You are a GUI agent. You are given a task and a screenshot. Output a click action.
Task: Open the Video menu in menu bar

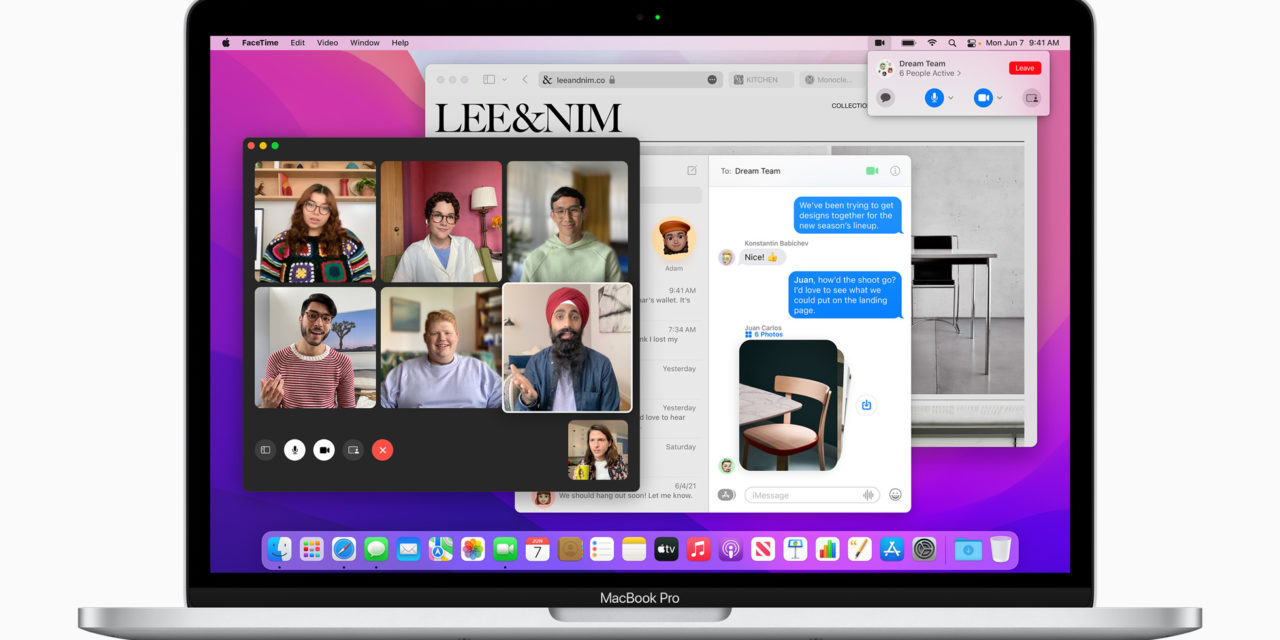(327, 43)
